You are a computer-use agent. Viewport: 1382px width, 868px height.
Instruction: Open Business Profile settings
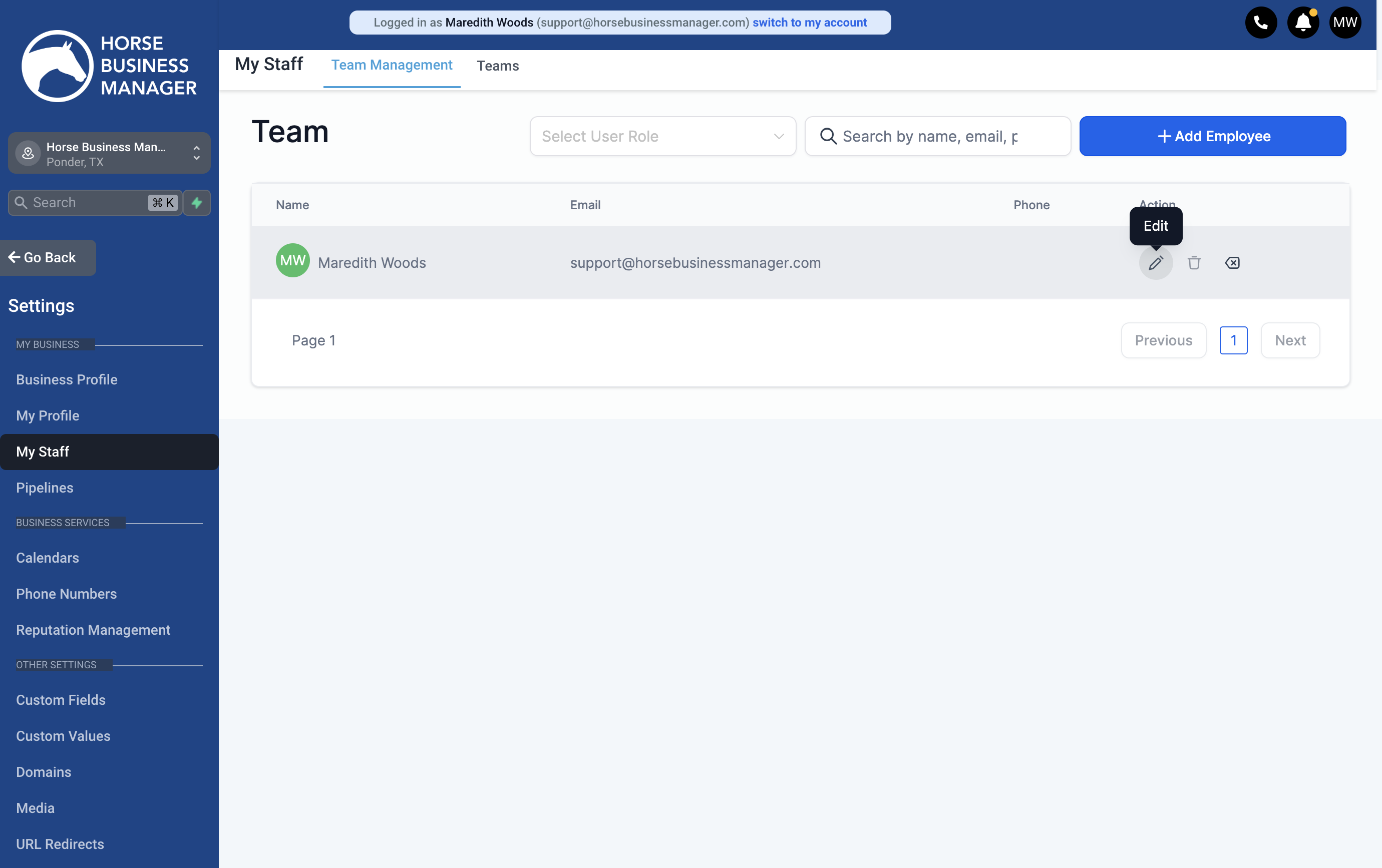tap(67, 379)
